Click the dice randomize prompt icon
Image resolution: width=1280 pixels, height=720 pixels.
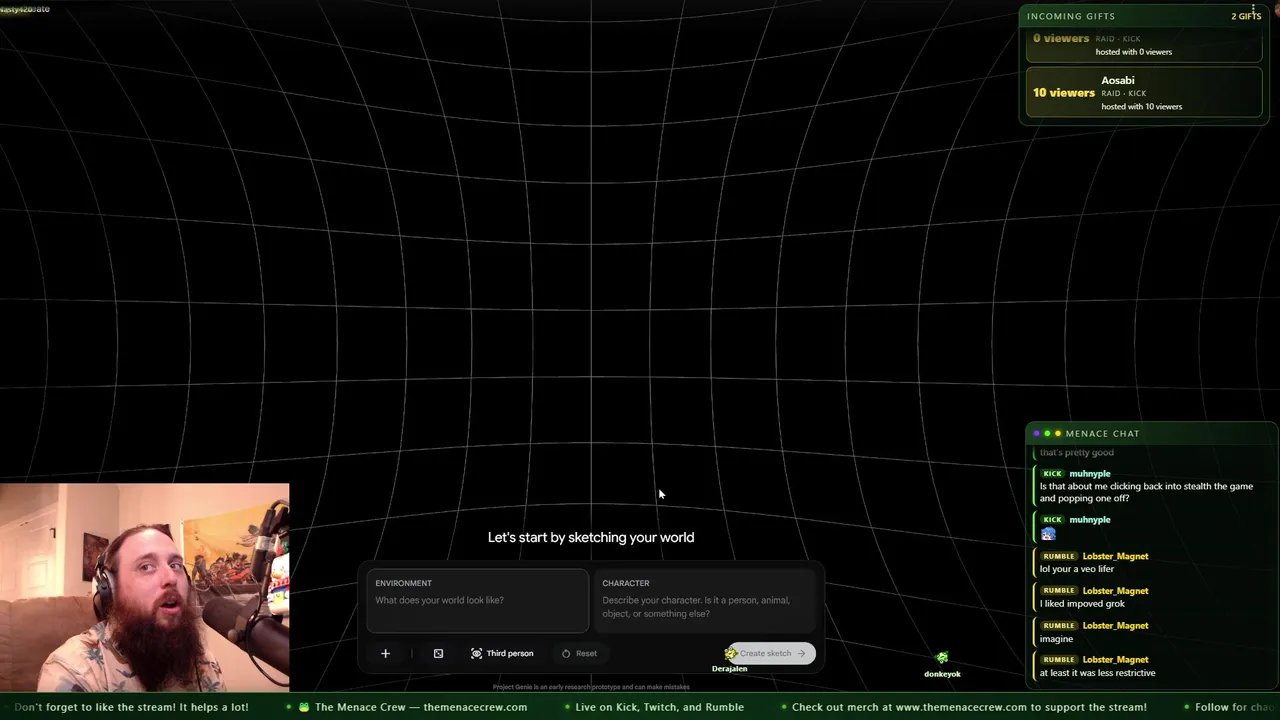click(438, 653)
